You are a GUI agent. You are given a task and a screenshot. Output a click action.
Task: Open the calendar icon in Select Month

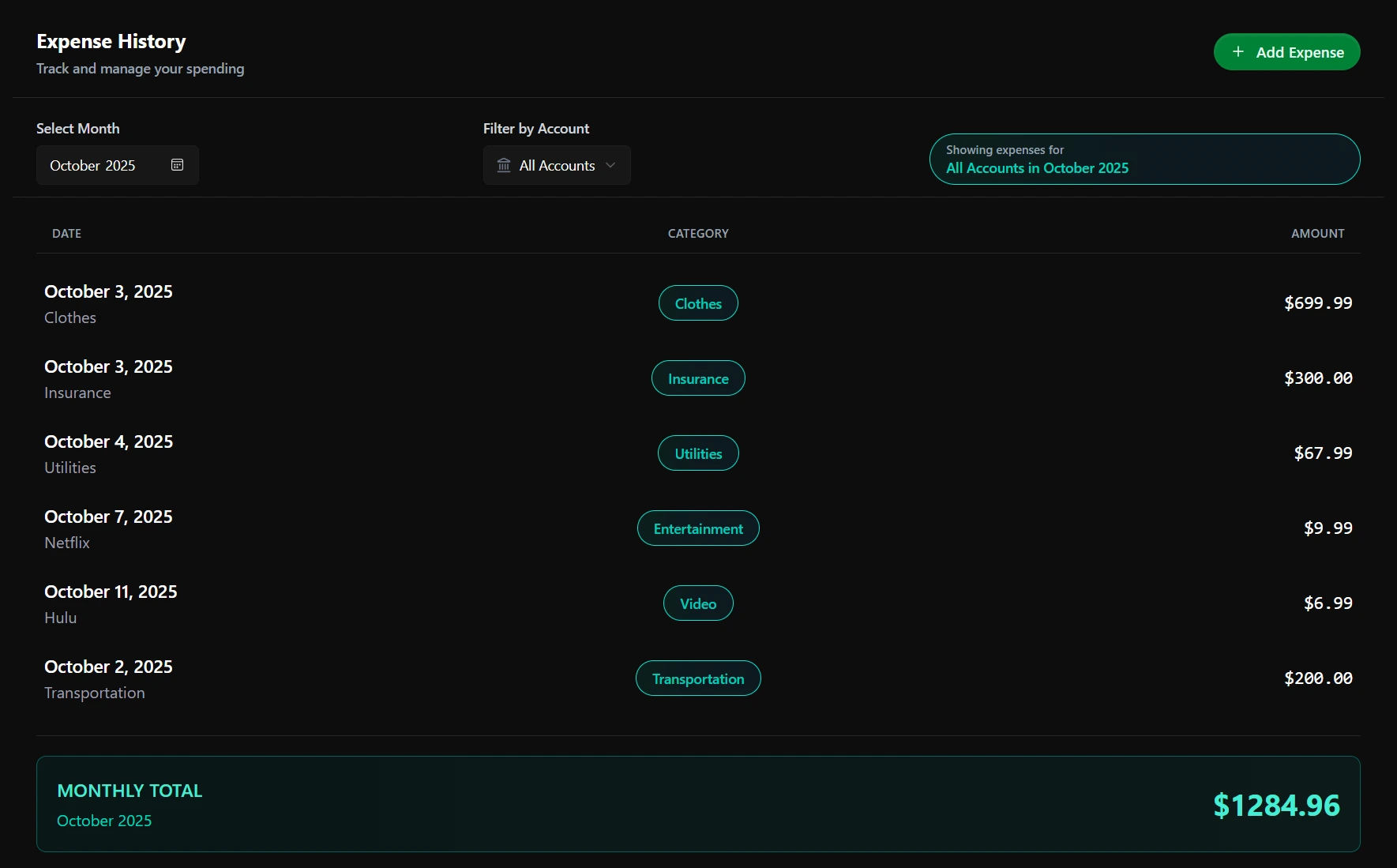coord(177,165)
